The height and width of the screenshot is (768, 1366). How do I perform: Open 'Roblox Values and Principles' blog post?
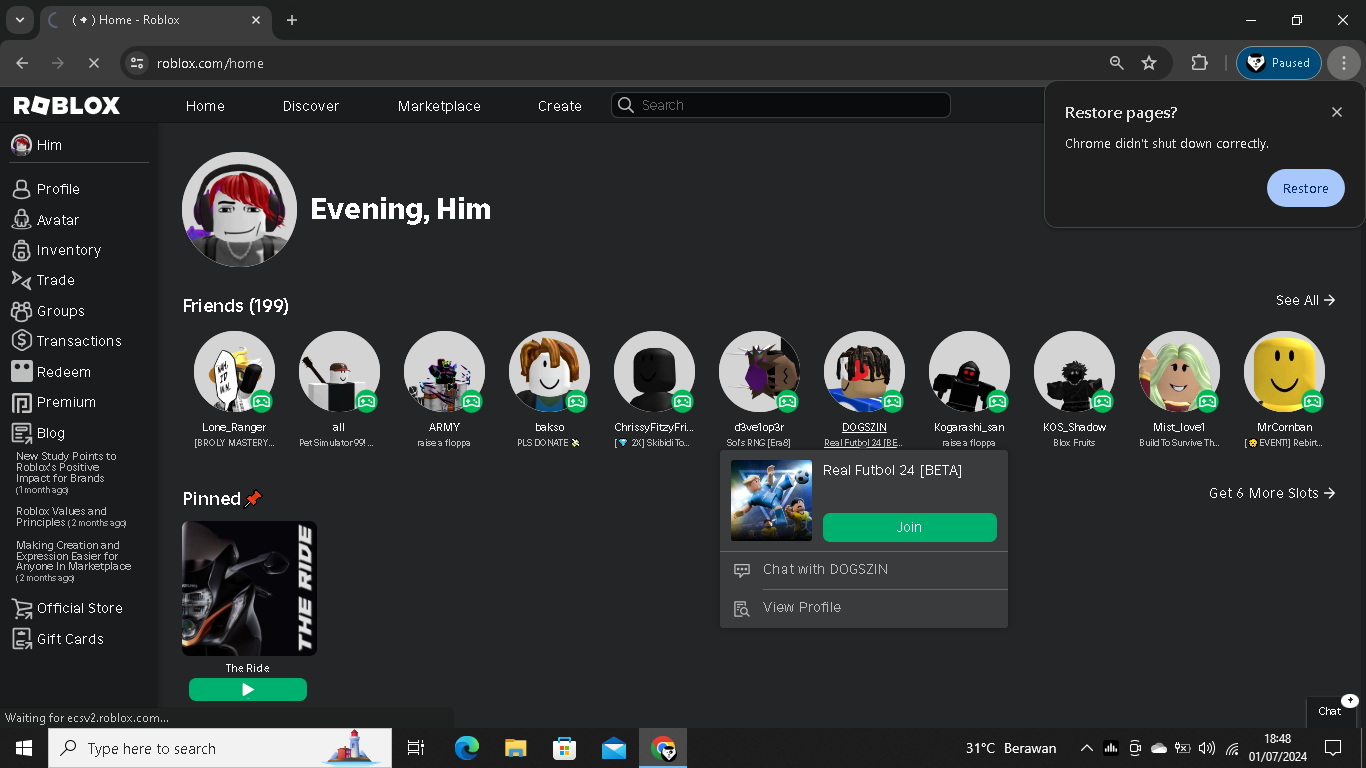click(x=71, y=517)
